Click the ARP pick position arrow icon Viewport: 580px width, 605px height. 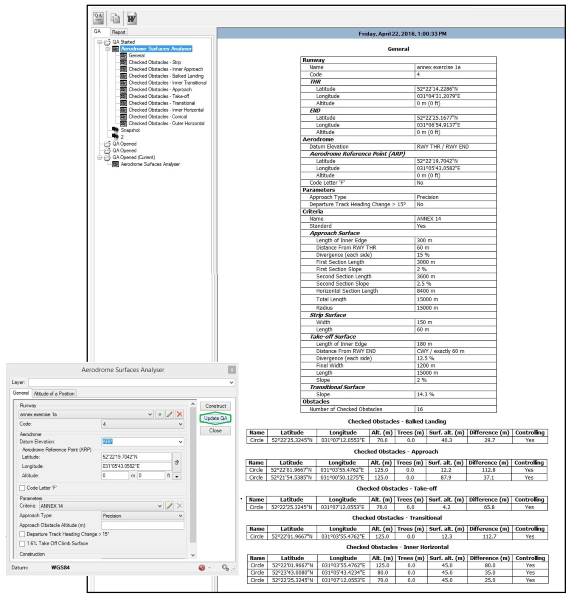point(177,462)
